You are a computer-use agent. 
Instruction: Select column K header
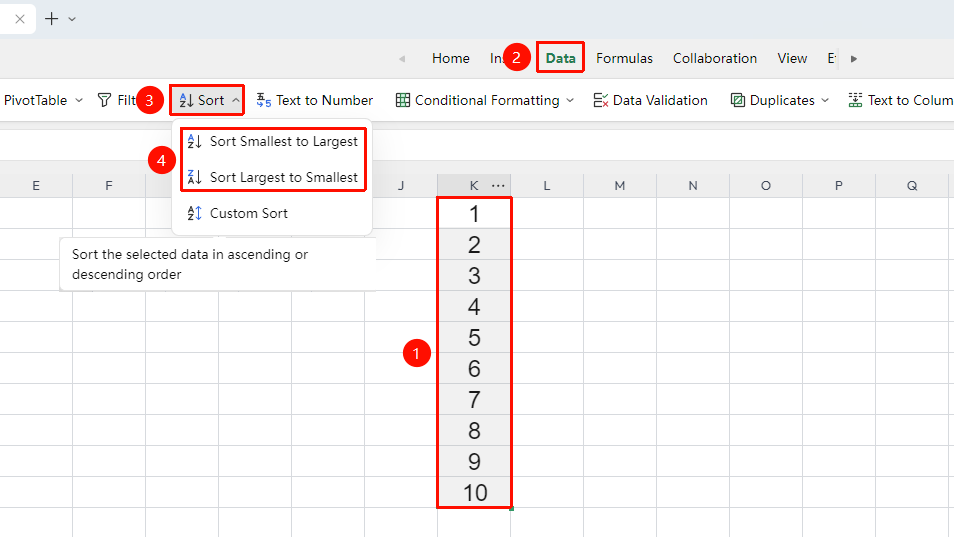point(473,186)
